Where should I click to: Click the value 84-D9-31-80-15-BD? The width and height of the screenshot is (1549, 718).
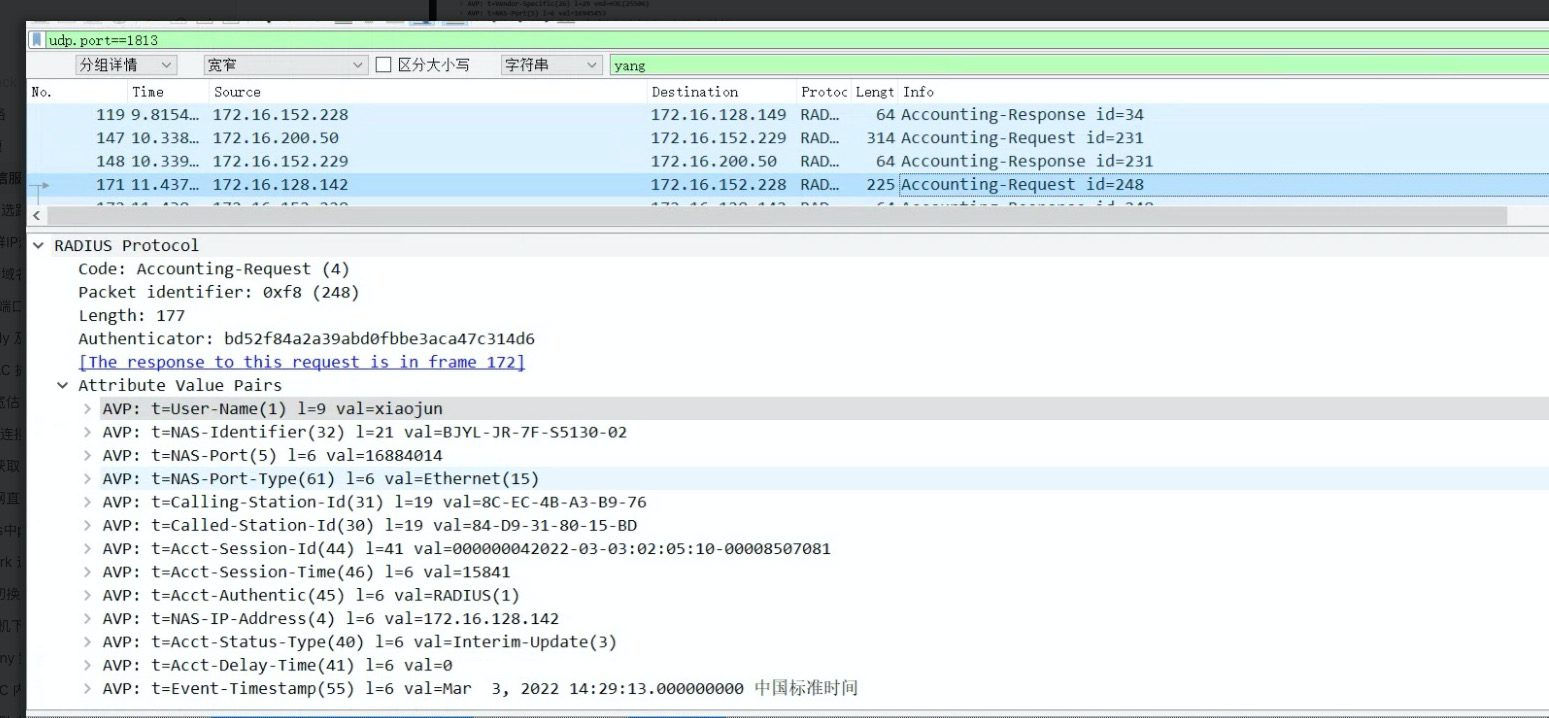(553, 525)
